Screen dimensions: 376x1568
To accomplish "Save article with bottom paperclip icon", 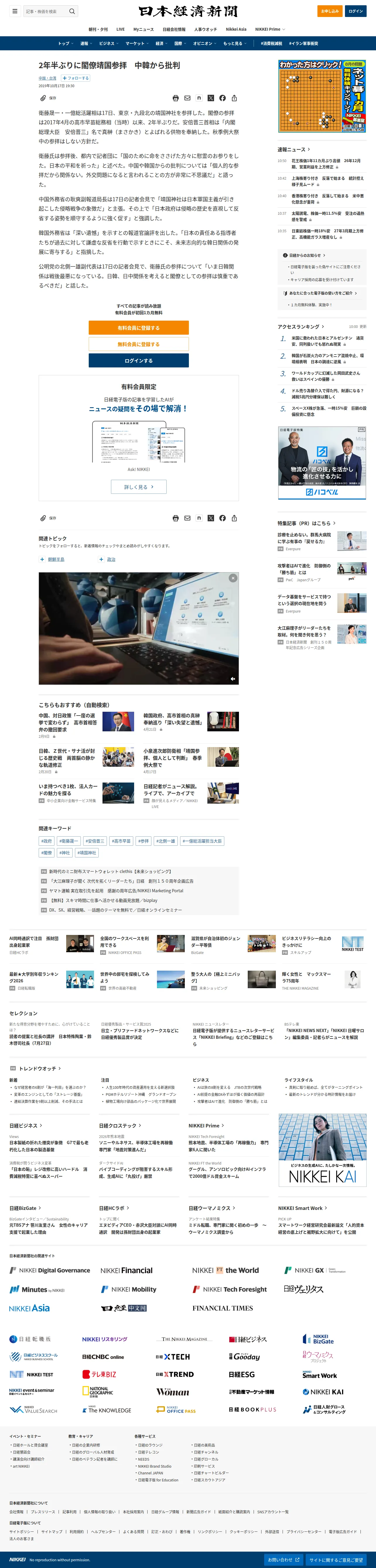I will pos(43,518).
